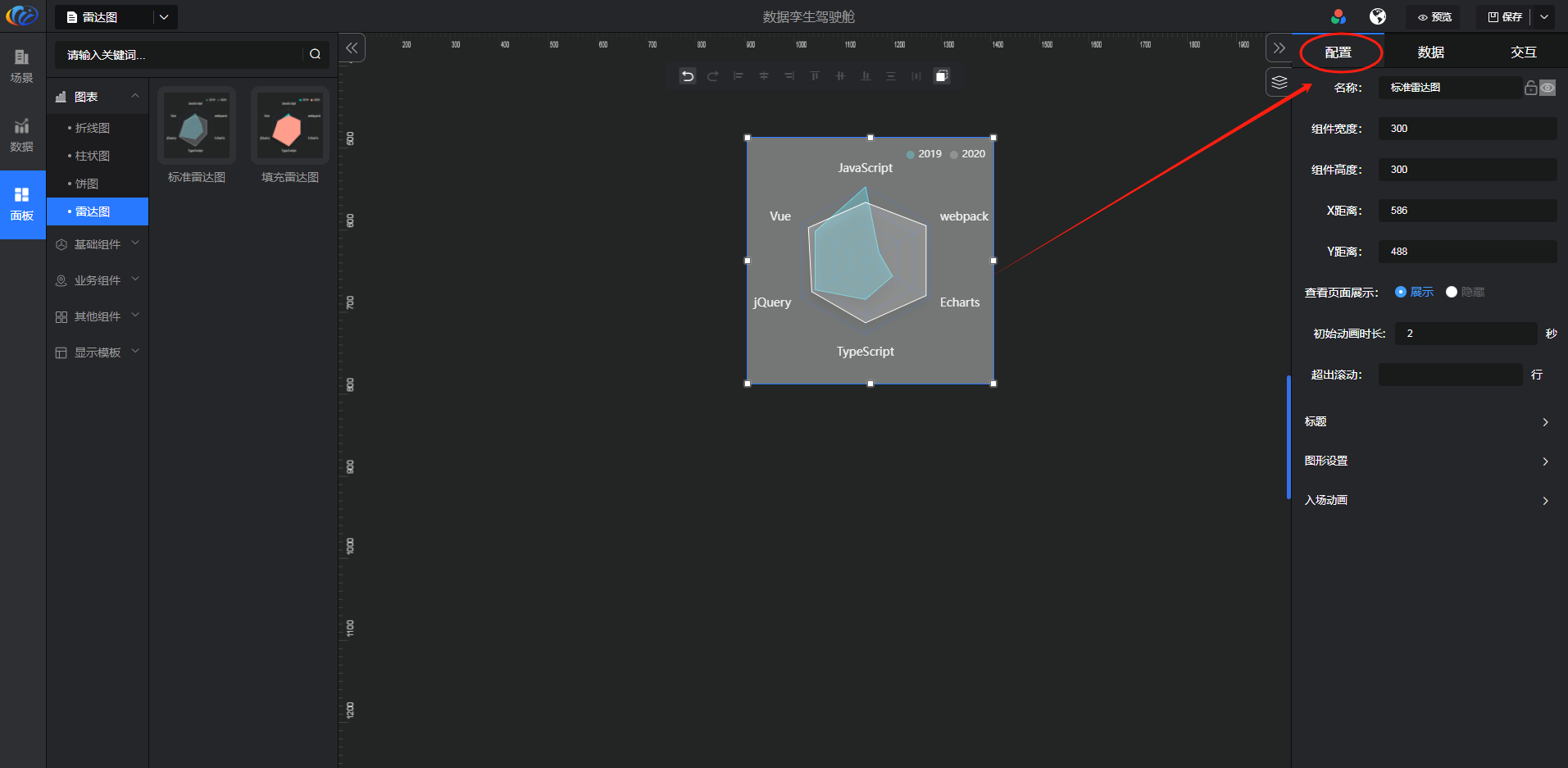Click the search magnifier icon
The height and width of the screenshot is (768, 1568).
pos(315,54)
